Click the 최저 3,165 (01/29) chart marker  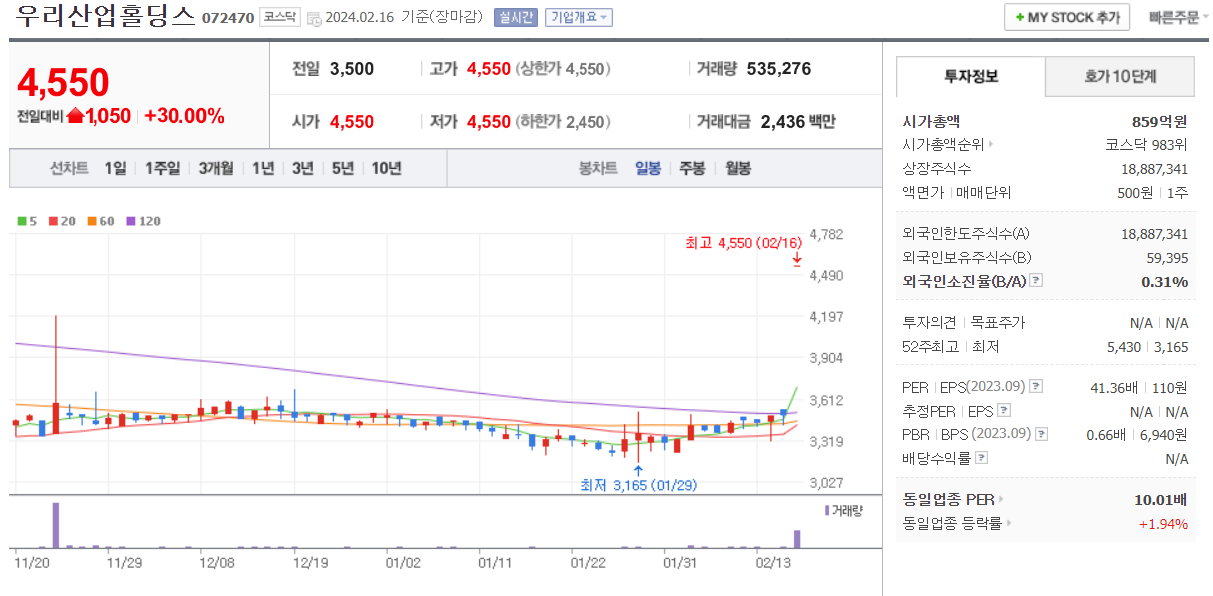coord(638,485)
